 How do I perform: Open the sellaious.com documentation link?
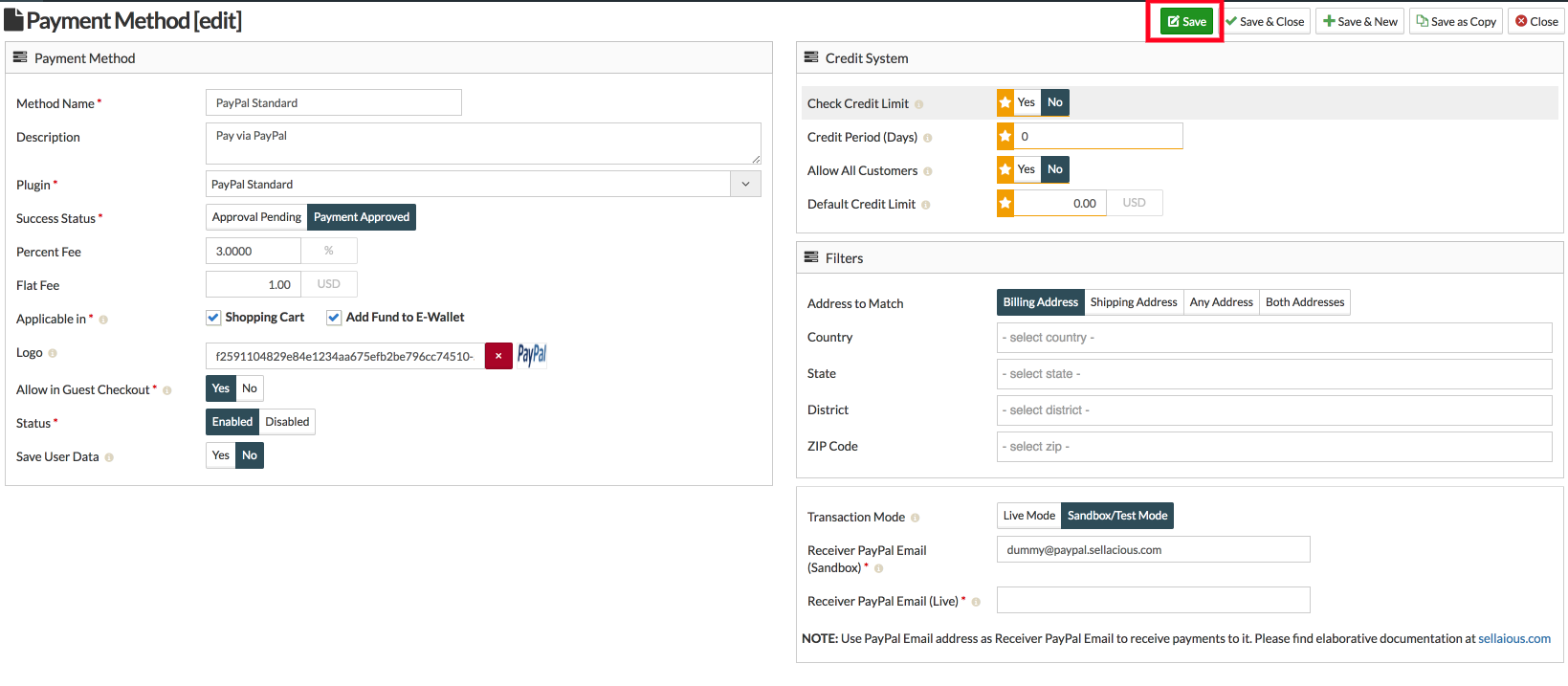point(1513,638)
